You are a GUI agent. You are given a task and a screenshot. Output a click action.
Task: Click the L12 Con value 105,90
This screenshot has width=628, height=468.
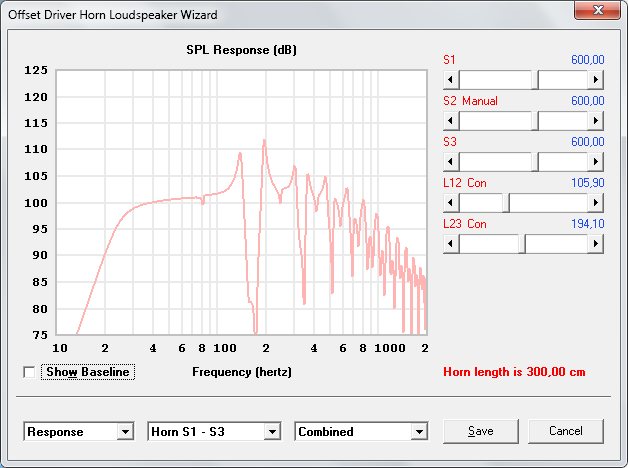pyautogui.click(x=588, y=183)
